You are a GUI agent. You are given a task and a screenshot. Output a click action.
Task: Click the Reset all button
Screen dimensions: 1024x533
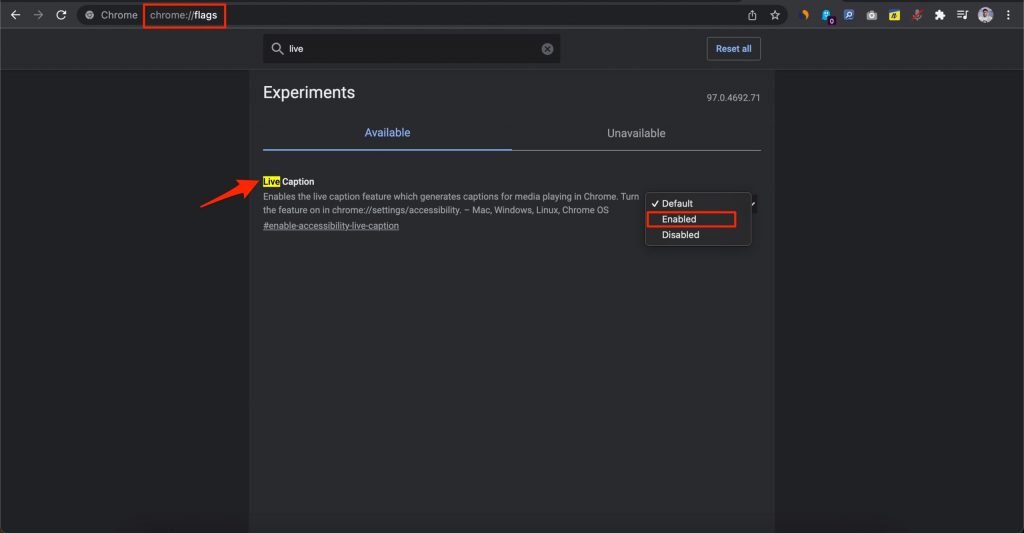click(733, 49)
